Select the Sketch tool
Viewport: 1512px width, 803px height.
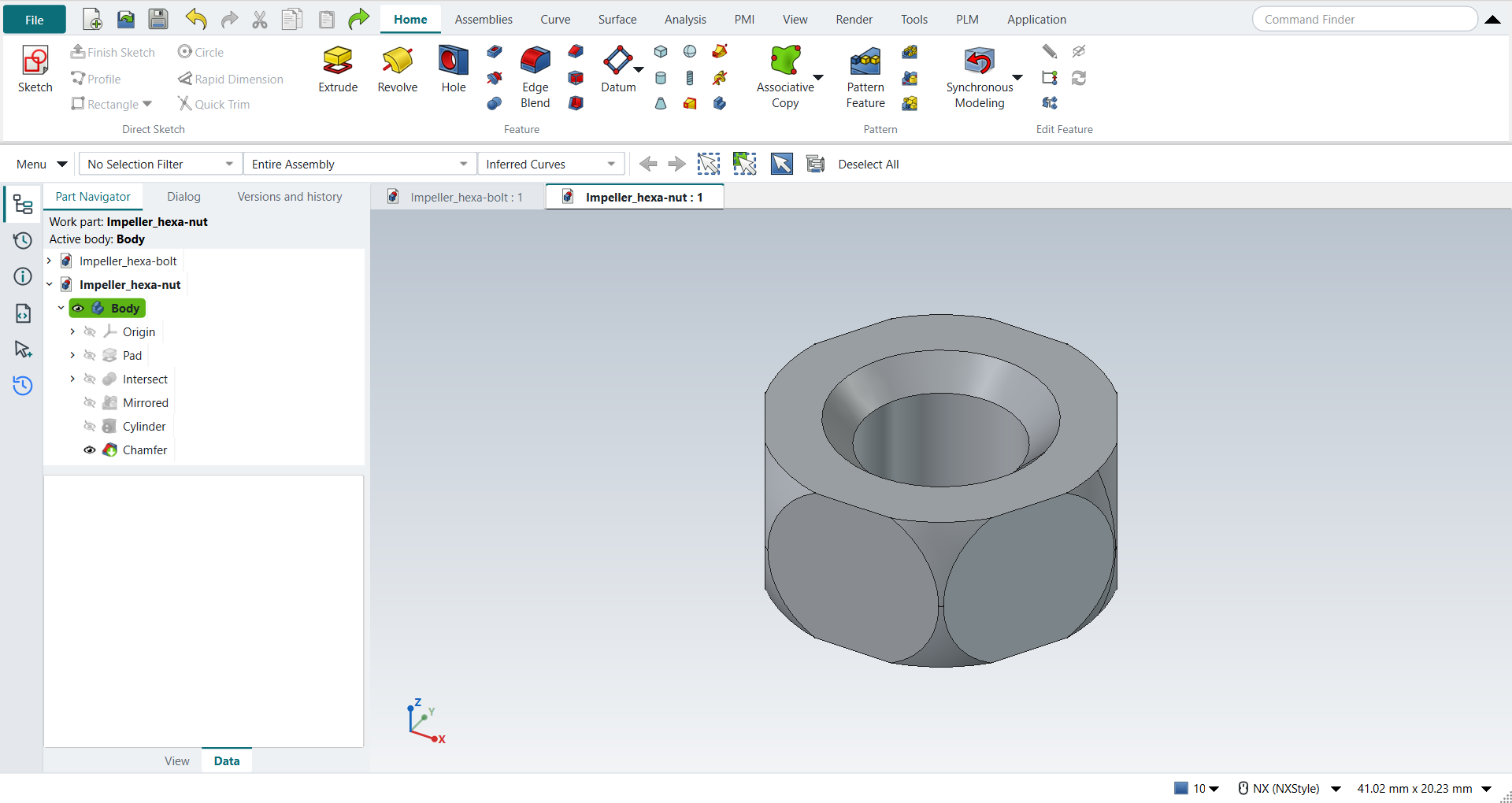click(x=35, y=69)
